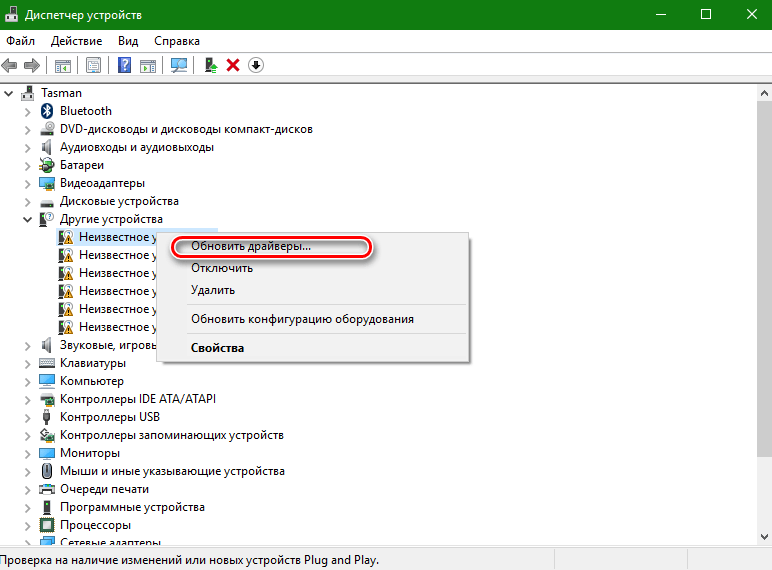This screenshot has height=570, width=772.
Task: Click the properties sheet toolbar icon
Action: [x=93, y=65]
